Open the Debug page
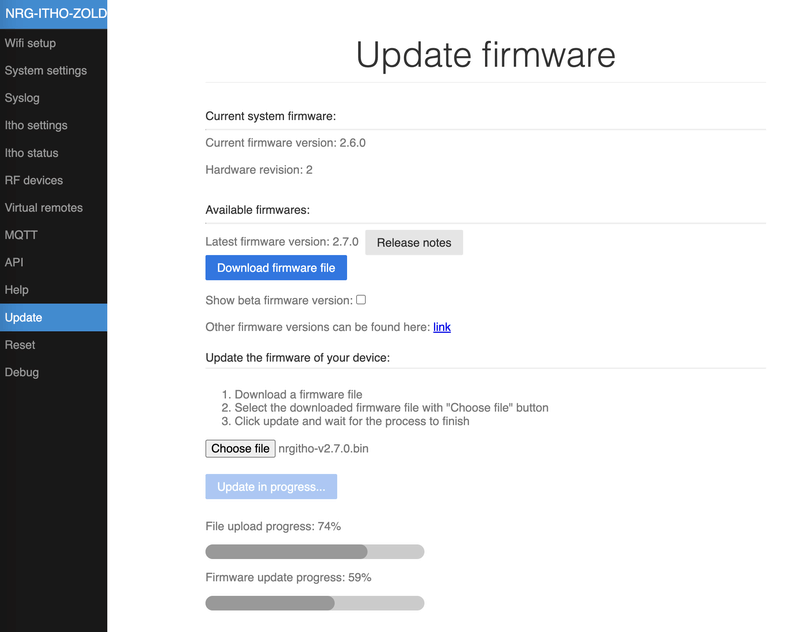This screenshot has width=800, height=632. pos(22,372)
